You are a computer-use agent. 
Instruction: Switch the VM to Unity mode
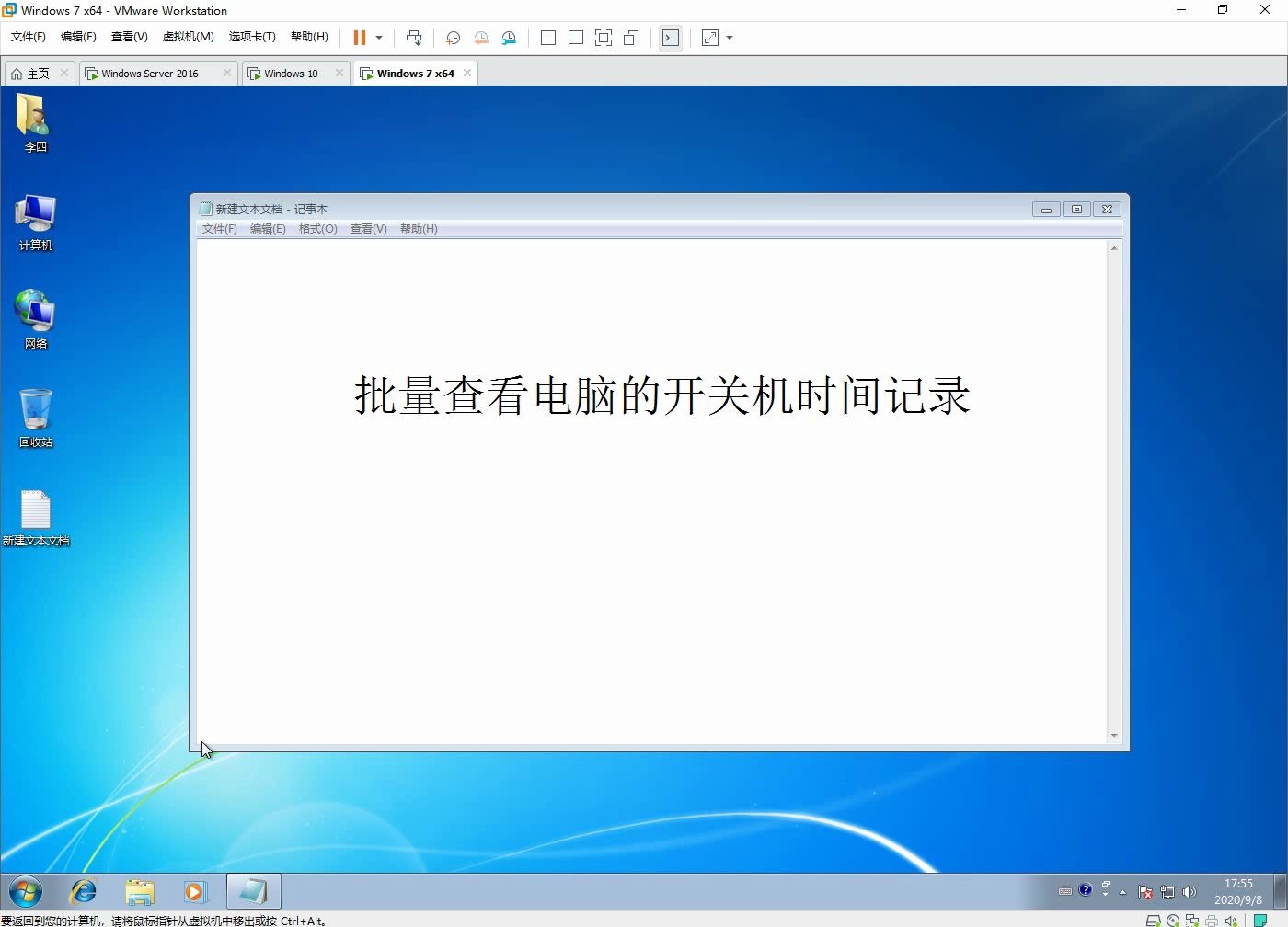click(631, 38)
